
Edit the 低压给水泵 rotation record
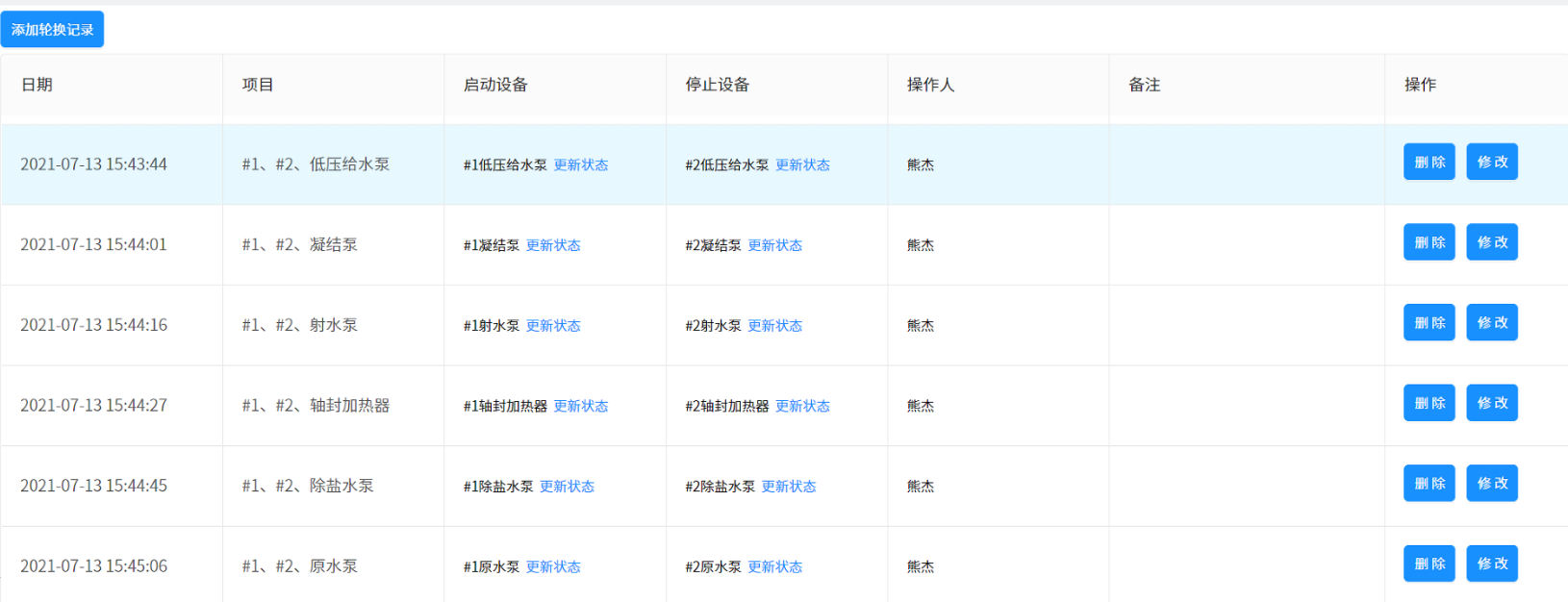(x=1491, y=163)
